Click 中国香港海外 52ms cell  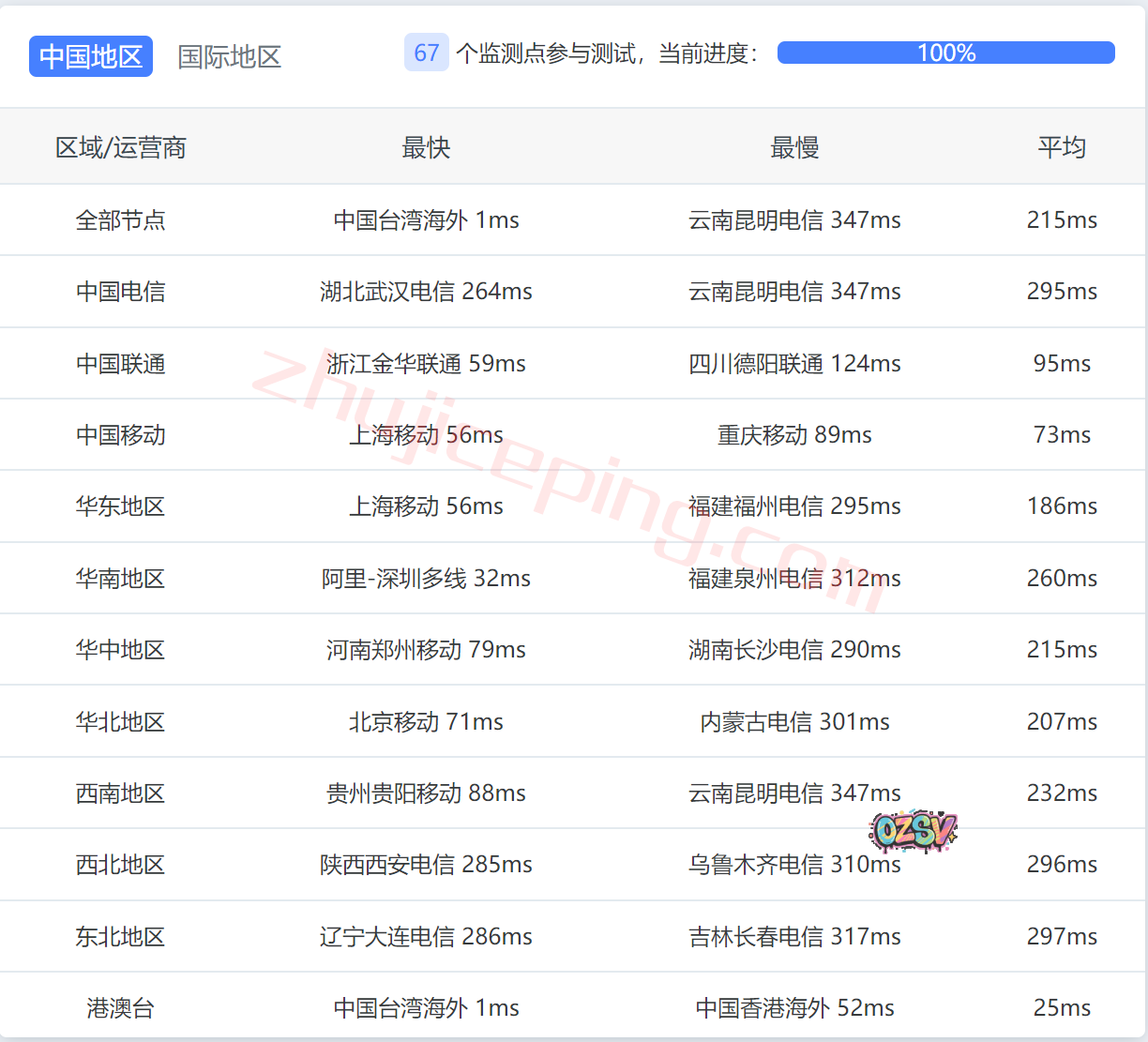coord(794,1008)
